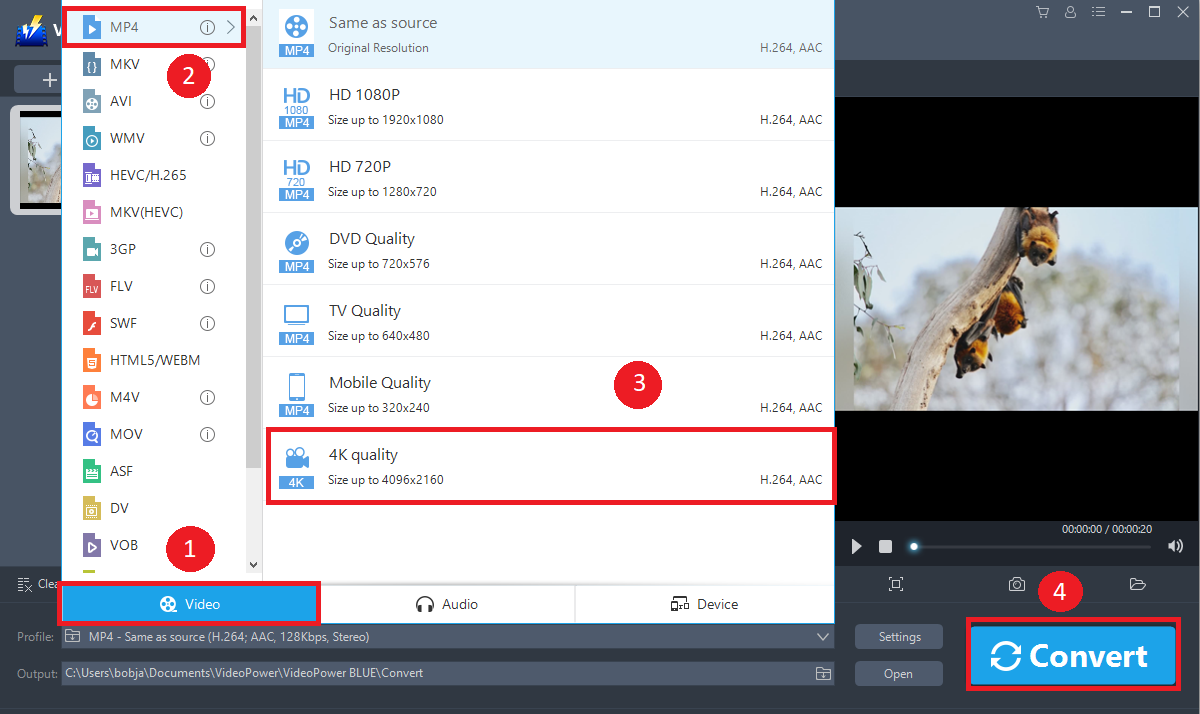The image size is (1200, 714).
Task: Click the preview playback progress slider
Action: click(1030, 547)
